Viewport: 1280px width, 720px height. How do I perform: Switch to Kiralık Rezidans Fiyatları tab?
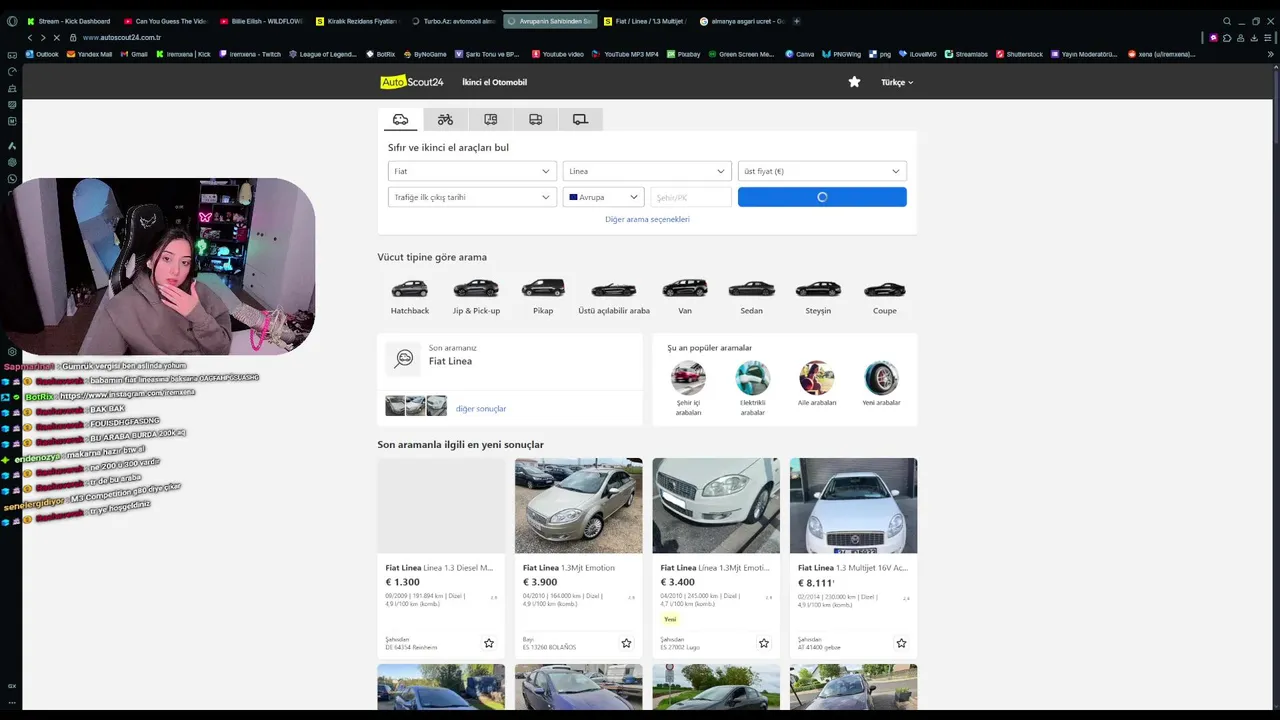point(358,21)
